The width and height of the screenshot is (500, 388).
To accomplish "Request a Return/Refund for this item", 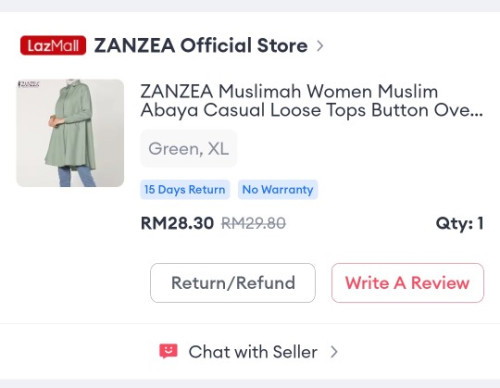I will click(x=233, y=283).
